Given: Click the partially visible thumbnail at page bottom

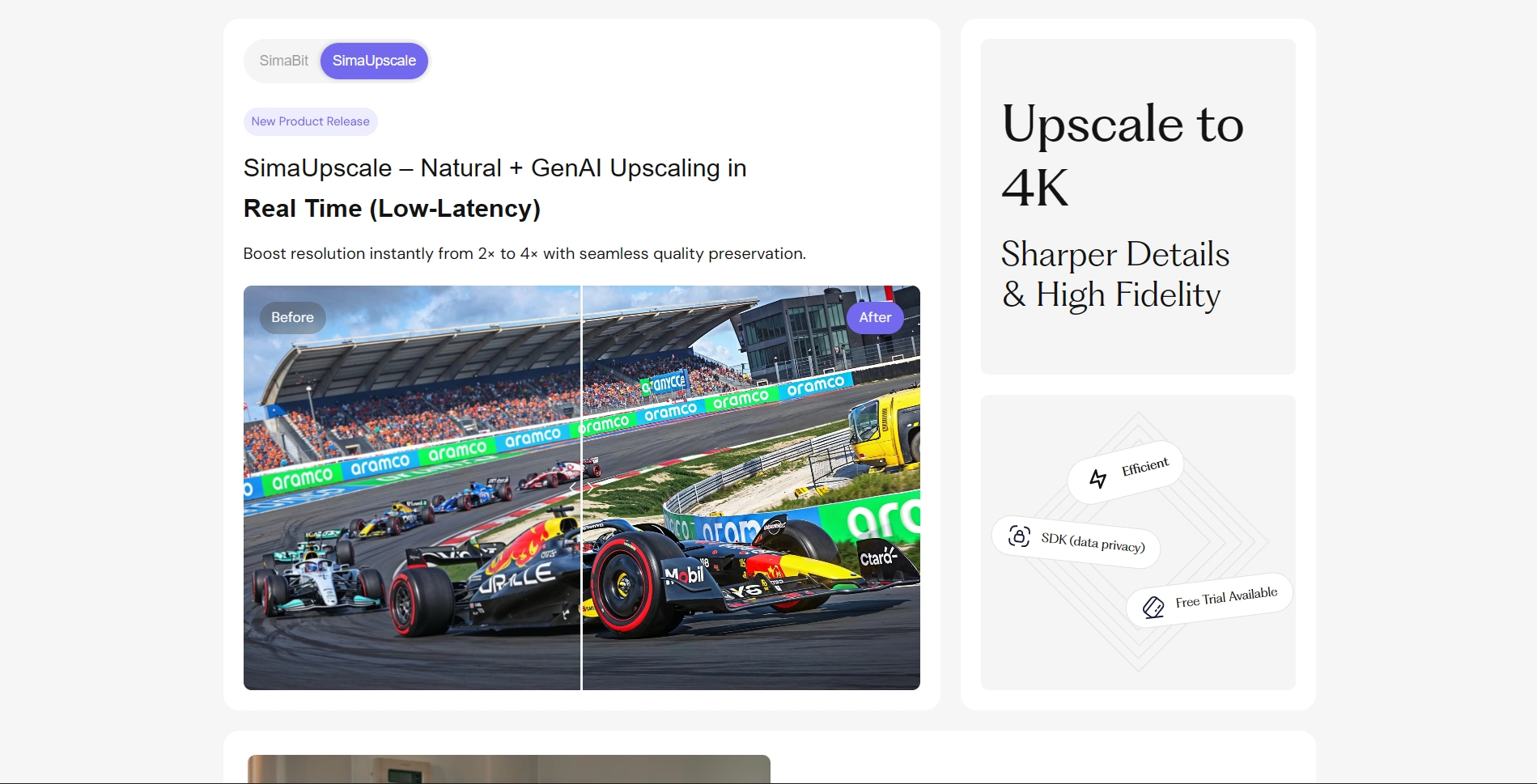Looking at the screenshot, I should coord(509,769).
